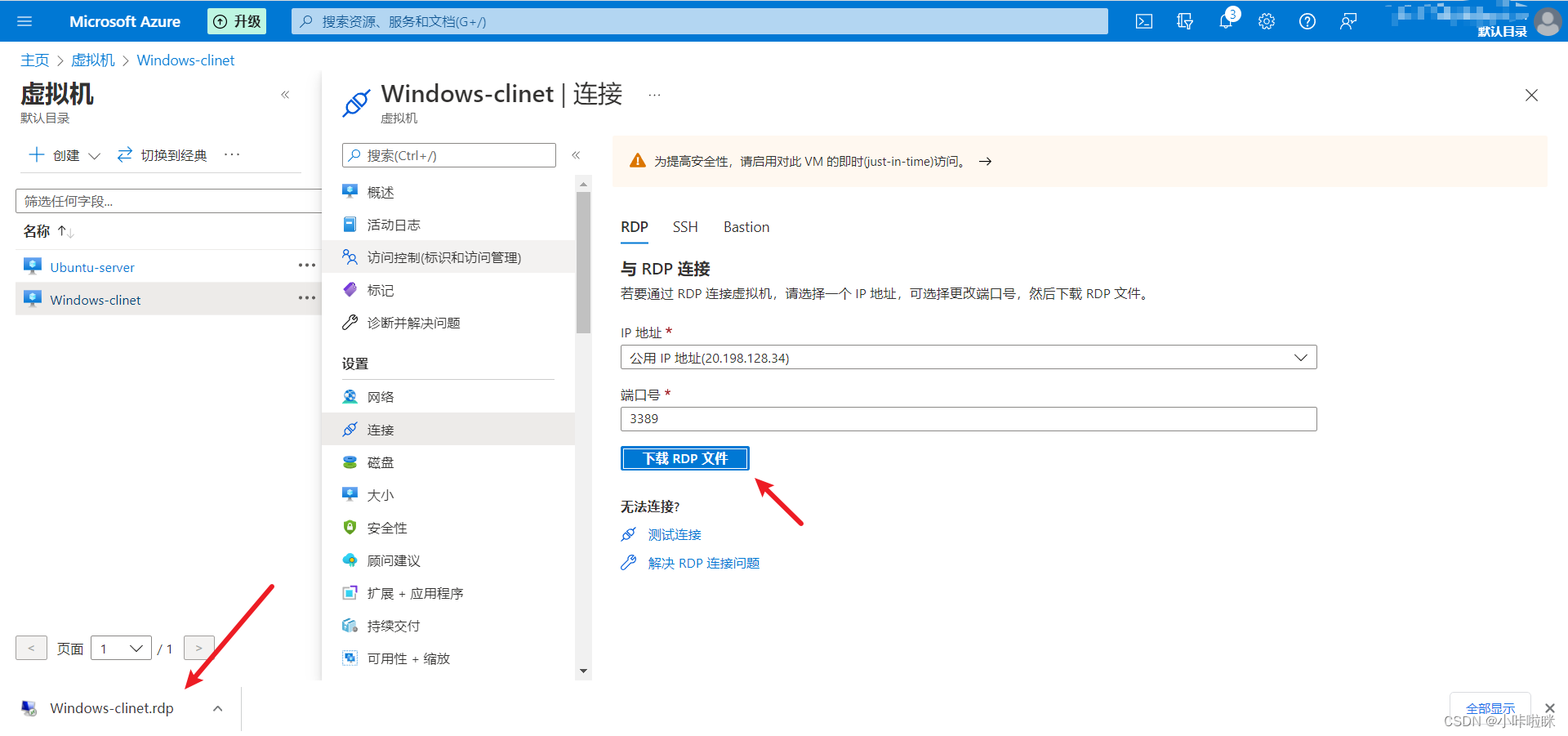Image resolution: width=1568 pixels, height=736 pixels.
Task: Expand the 创建 dropdown chevron
Action: point(94,155)
